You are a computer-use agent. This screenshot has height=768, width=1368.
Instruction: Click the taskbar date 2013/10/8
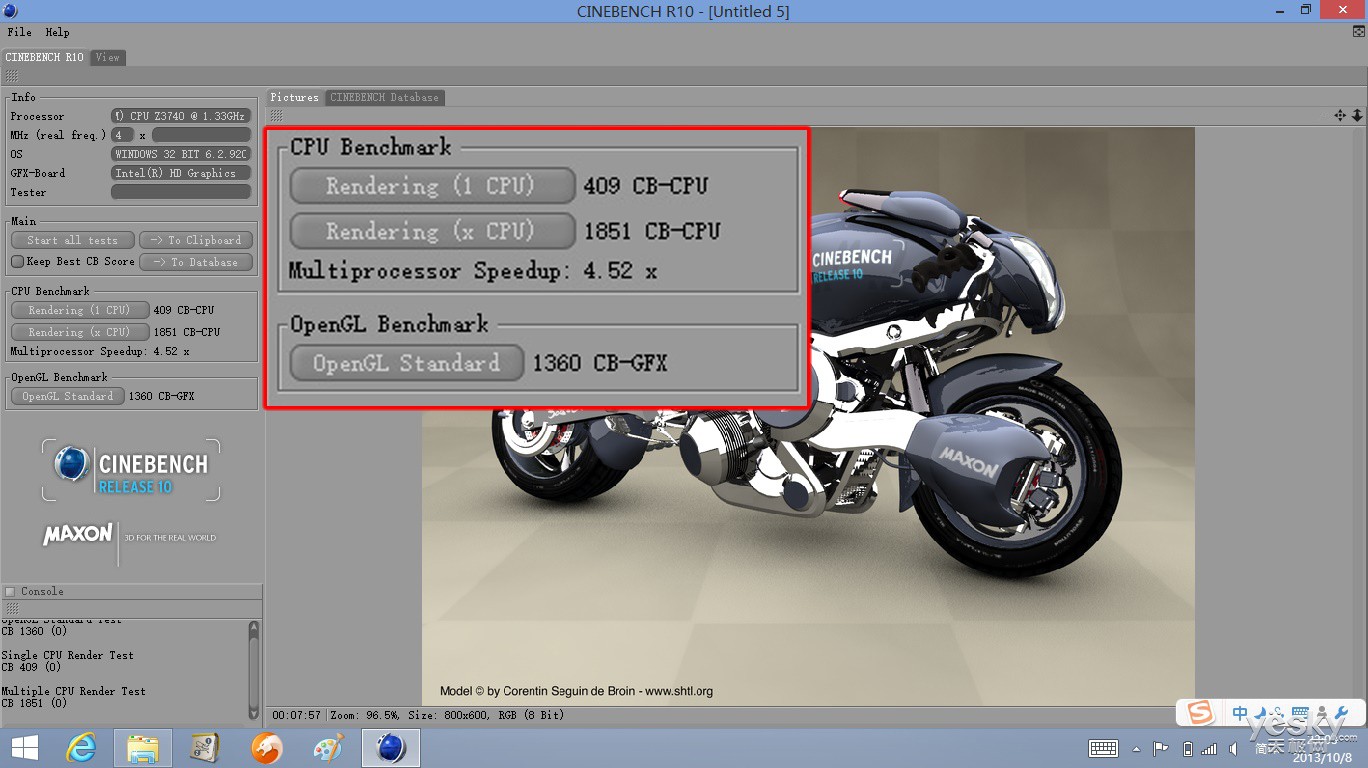coord(1322,758)
